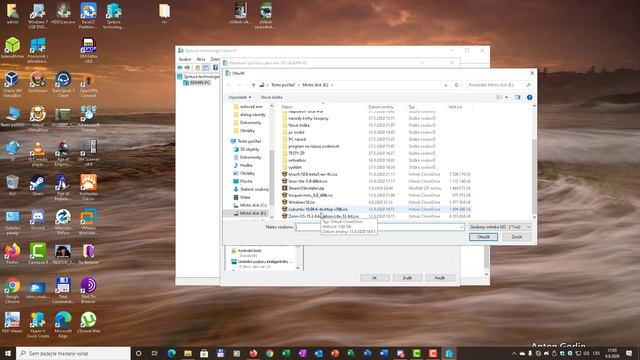Open Firefox desktop icon
The width and height of the screenshot is (640, 360).
(12, 254)
